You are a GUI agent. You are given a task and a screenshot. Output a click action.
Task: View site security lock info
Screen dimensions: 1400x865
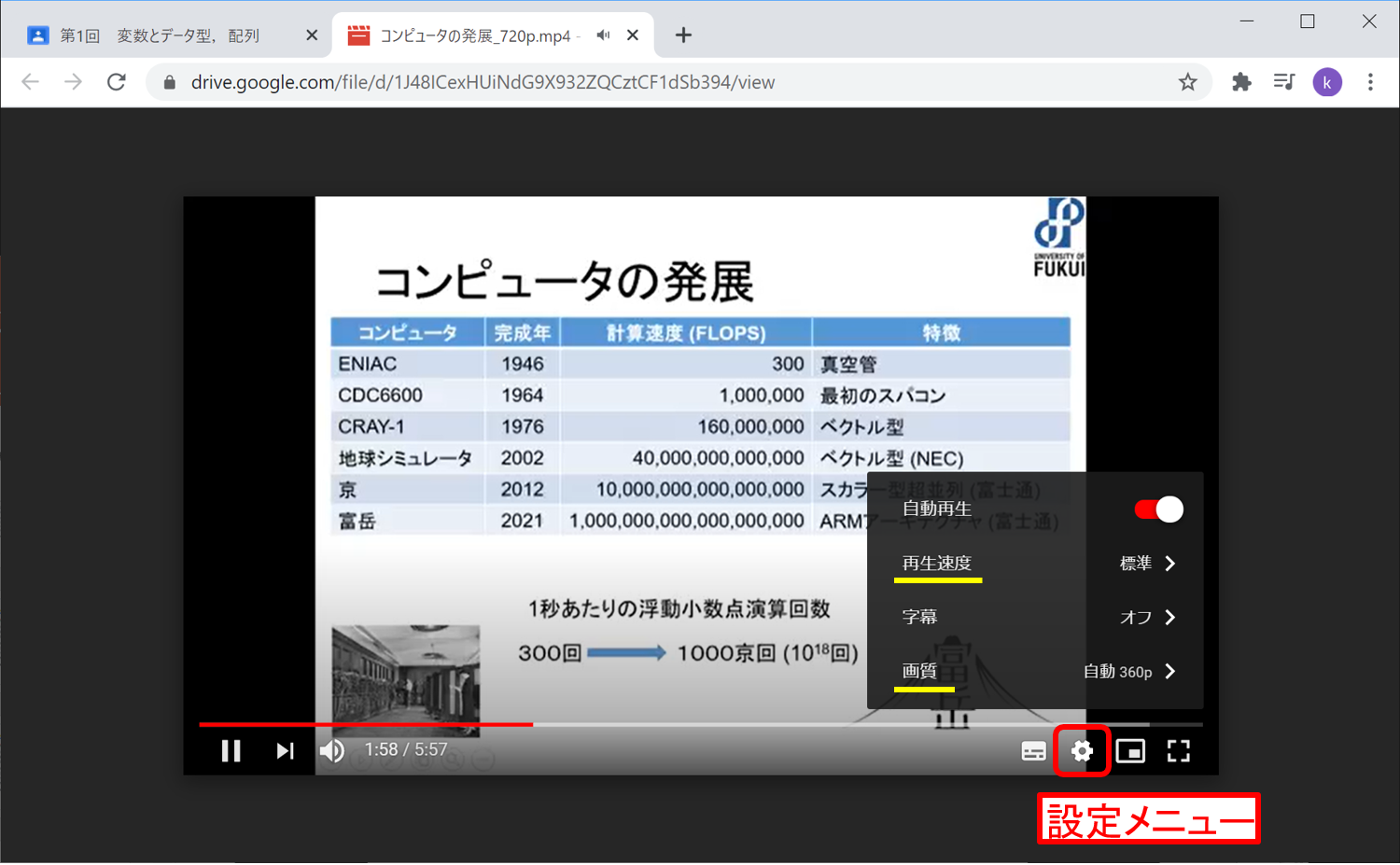[x=170, y=82]
